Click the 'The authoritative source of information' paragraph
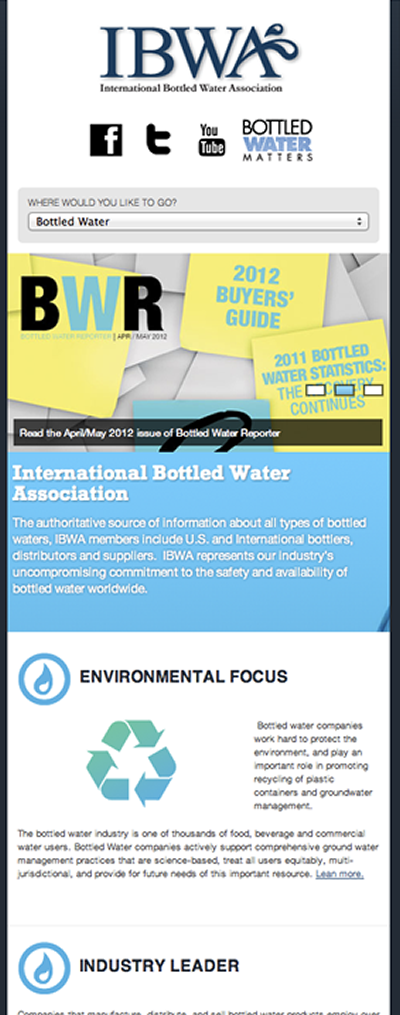This screenshot has height=1015, width=400. click(x=190, y=555)
